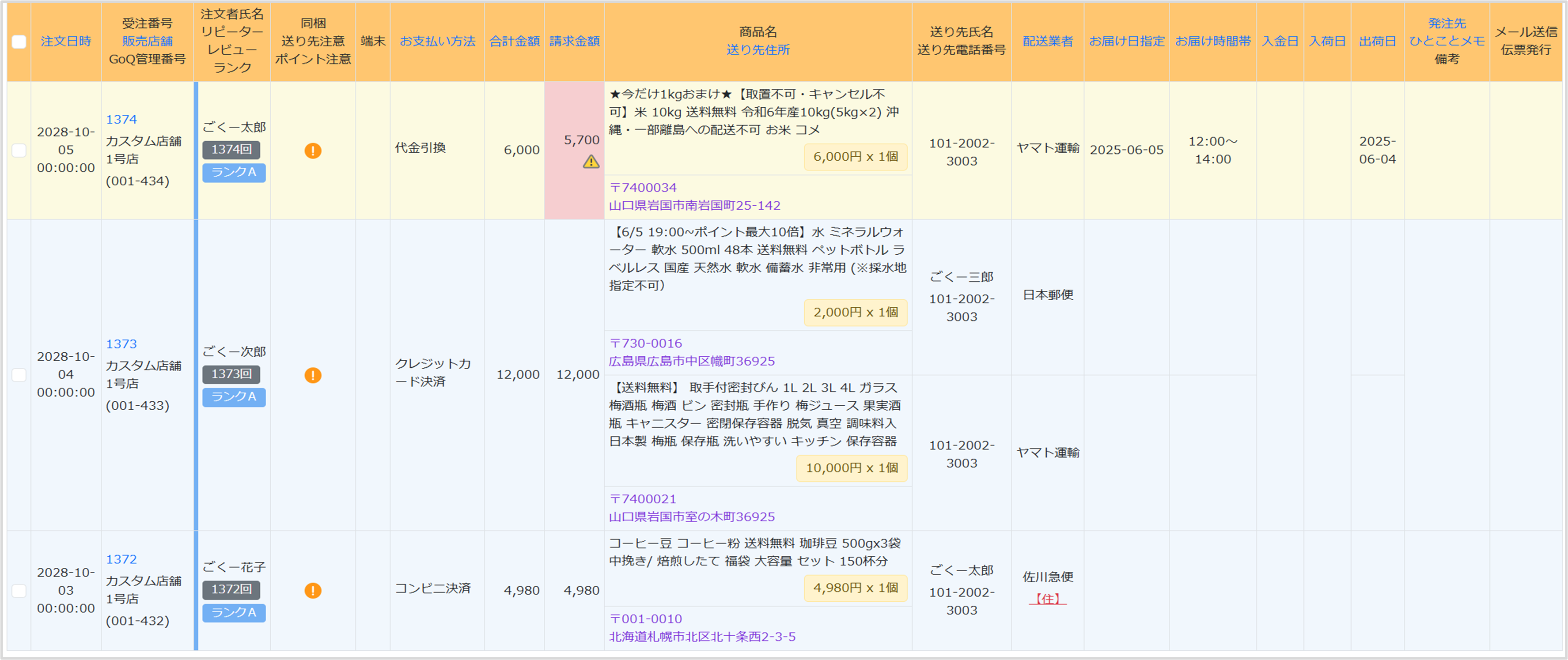The width and height of the screenshot is (1568, 660).
Task: Click the ランクA badge for ごくー花子
Action: pyautogui.click(x=234, y=613)
